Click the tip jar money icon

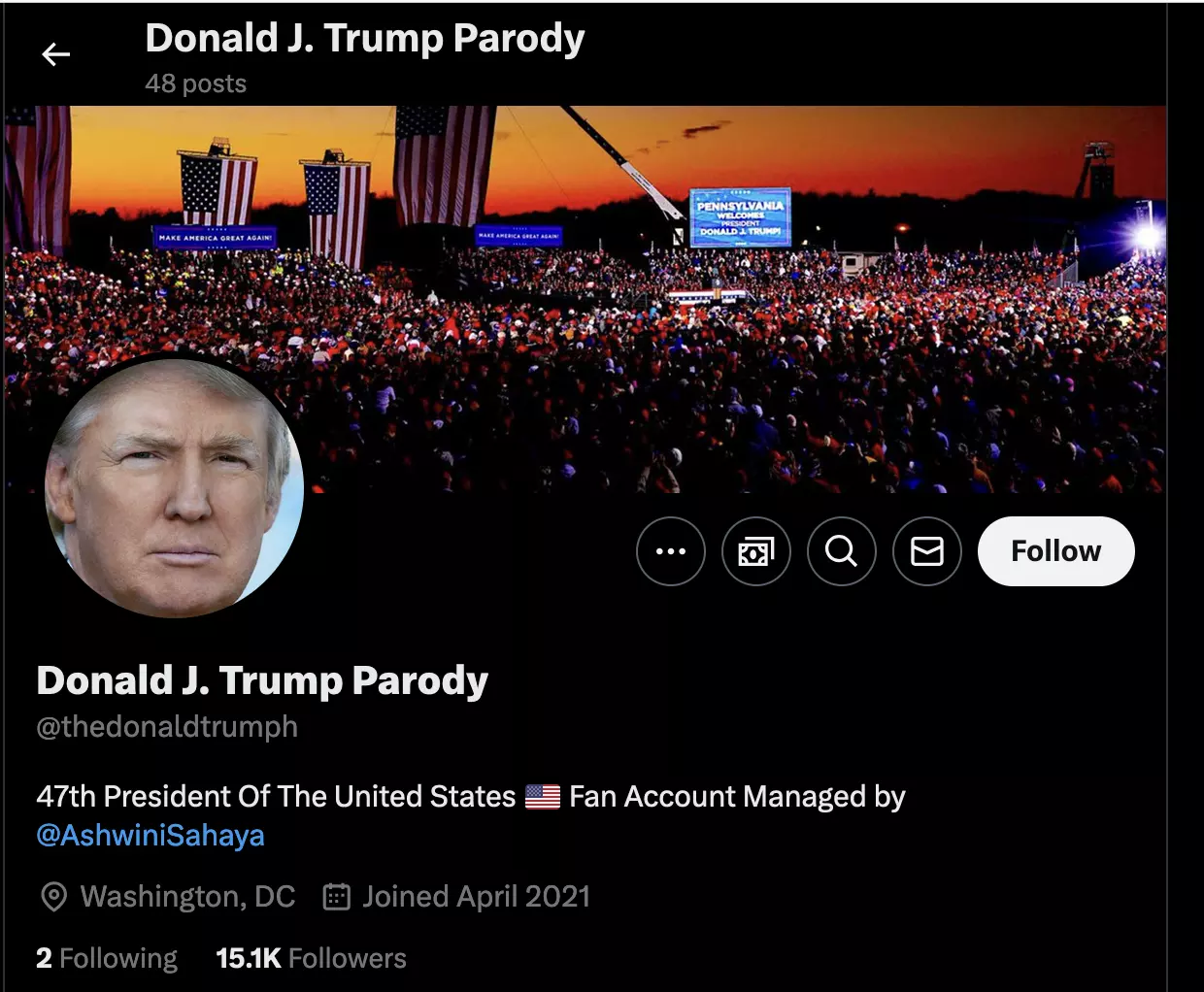756,551
